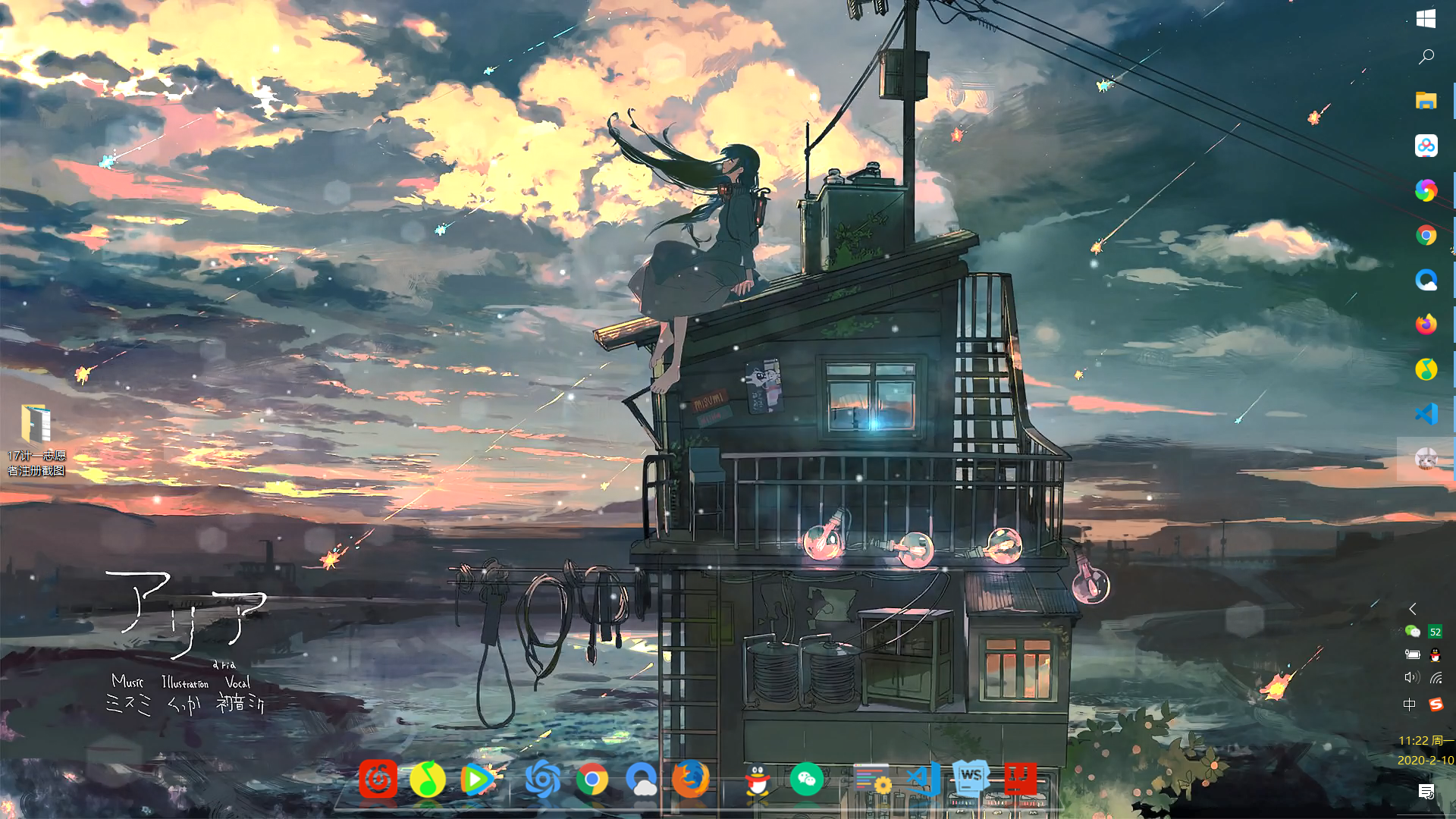Open Baidu Netdisk on the right taskbar
Image resolution: width=1456 pixels, height=819 pixels.
1426,146
